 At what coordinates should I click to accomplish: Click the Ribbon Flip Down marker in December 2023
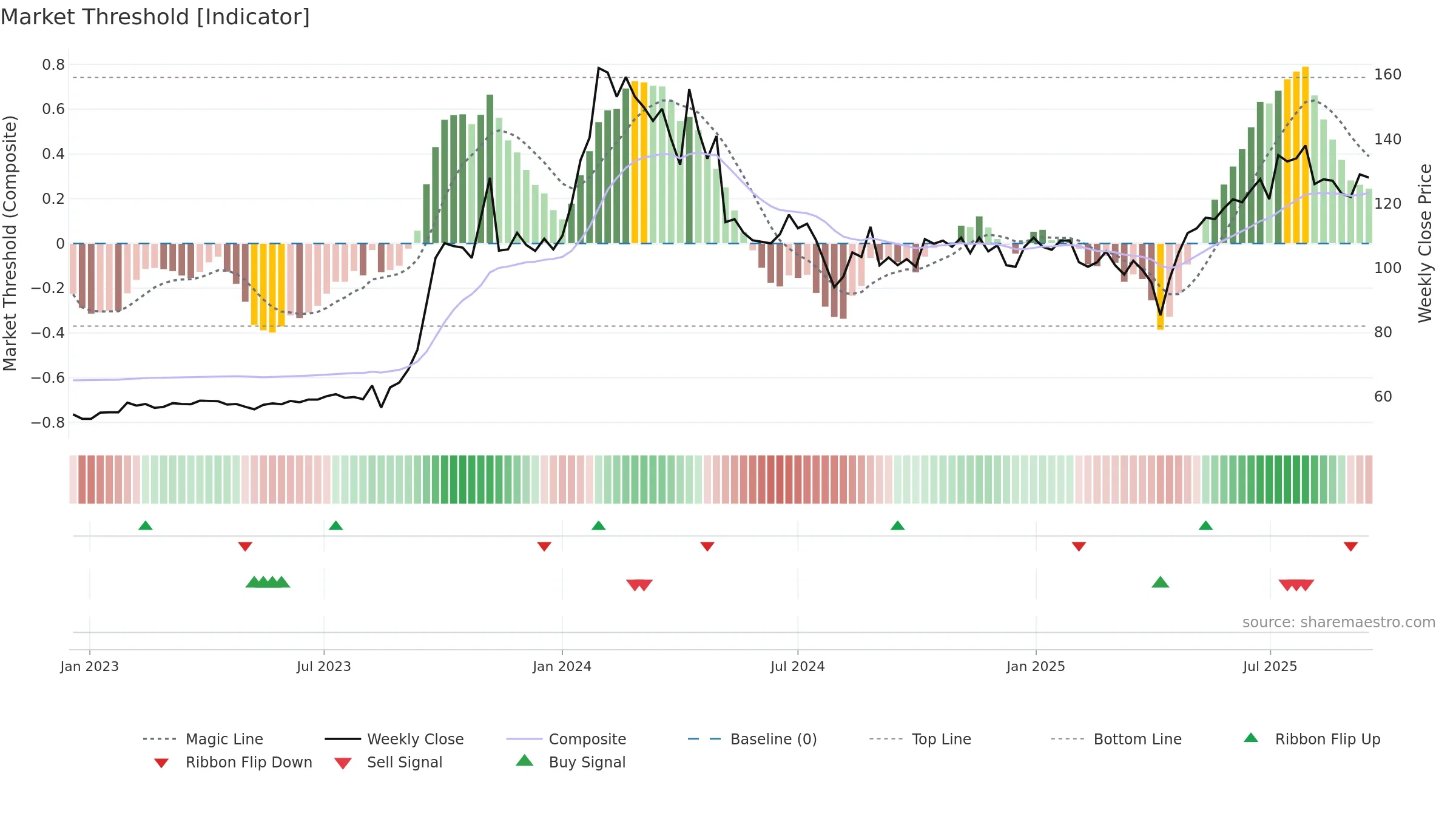(x=544, y=547)
